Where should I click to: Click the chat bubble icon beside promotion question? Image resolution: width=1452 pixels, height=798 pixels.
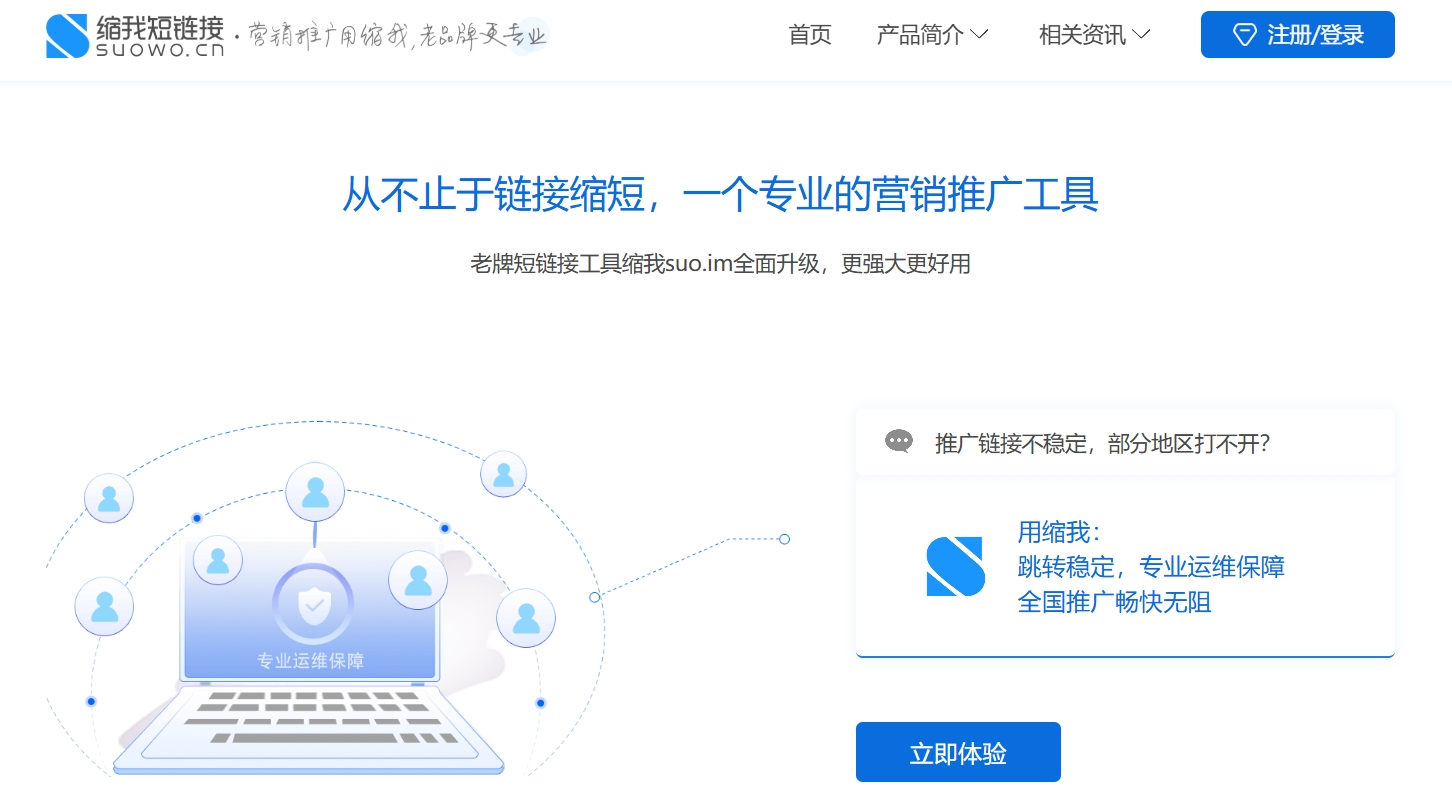coord(899,441)
